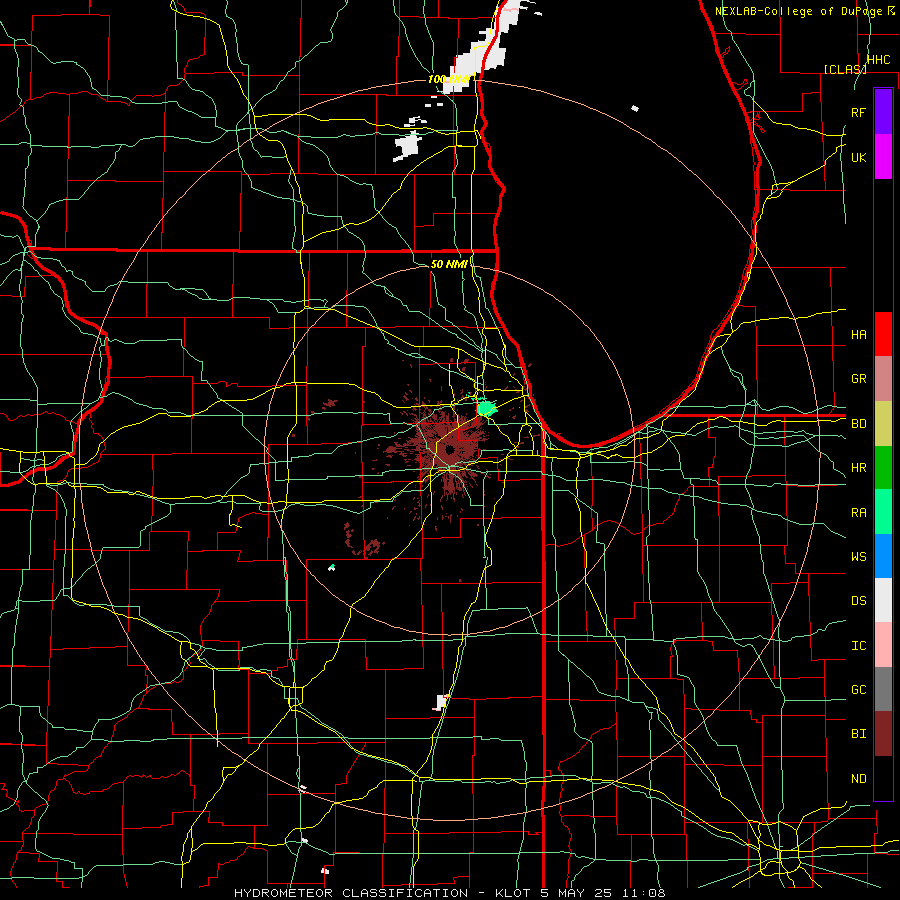Click the "100 NMI" range ring label
Screen dimensions: 900x900
[x=449, y=79]
